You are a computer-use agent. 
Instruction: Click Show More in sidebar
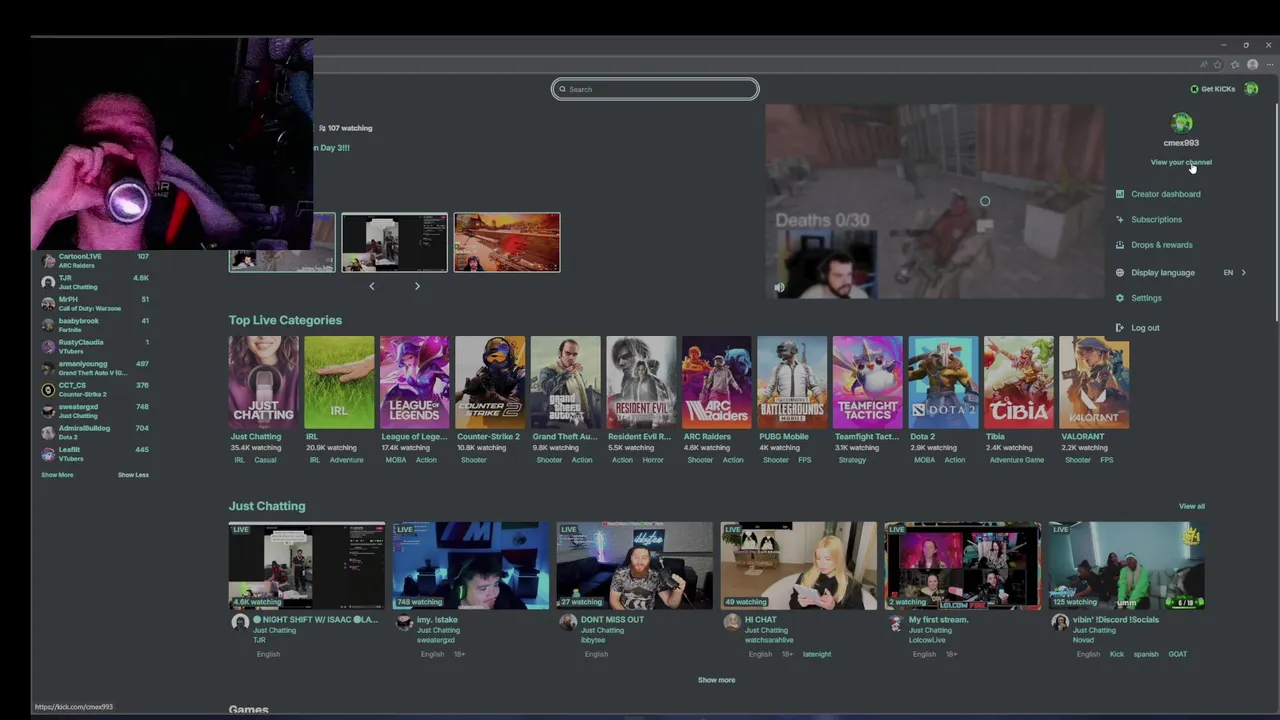[x=57, y=475]
